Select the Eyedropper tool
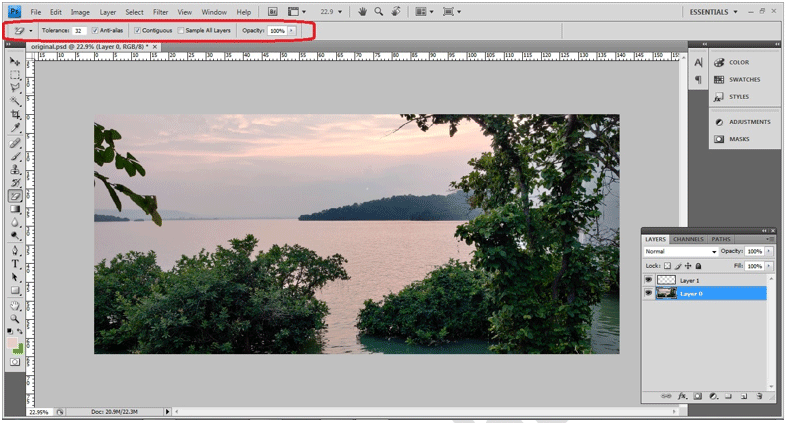This screenshot has height=423, width=786. (x=15, y=127)
